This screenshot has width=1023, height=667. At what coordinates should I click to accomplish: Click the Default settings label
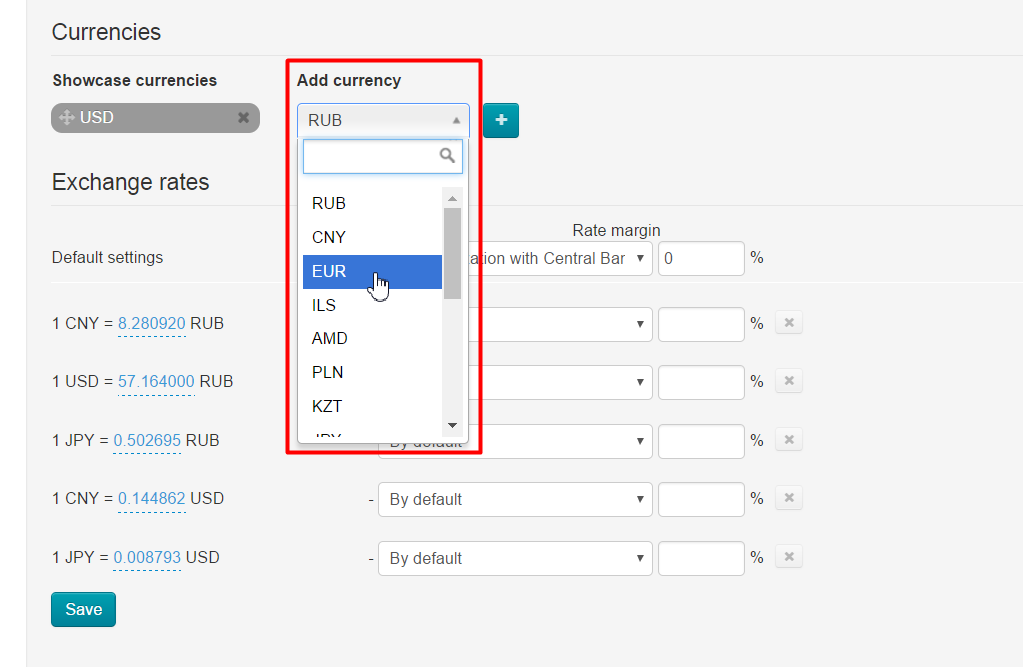tap(108, 258)
